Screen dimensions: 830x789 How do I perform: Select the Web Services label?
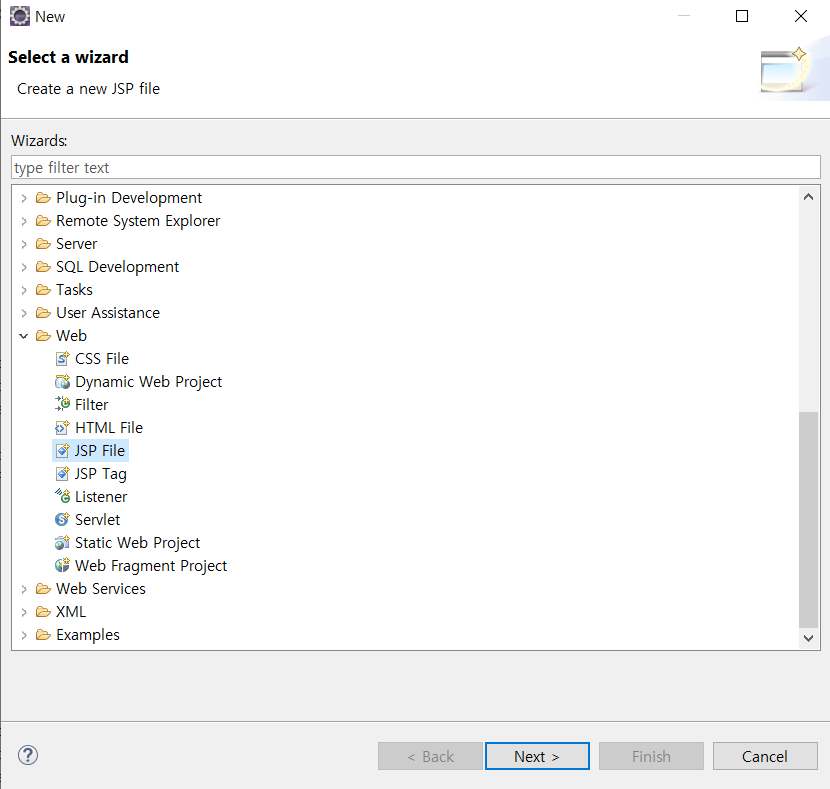(101, 588)
